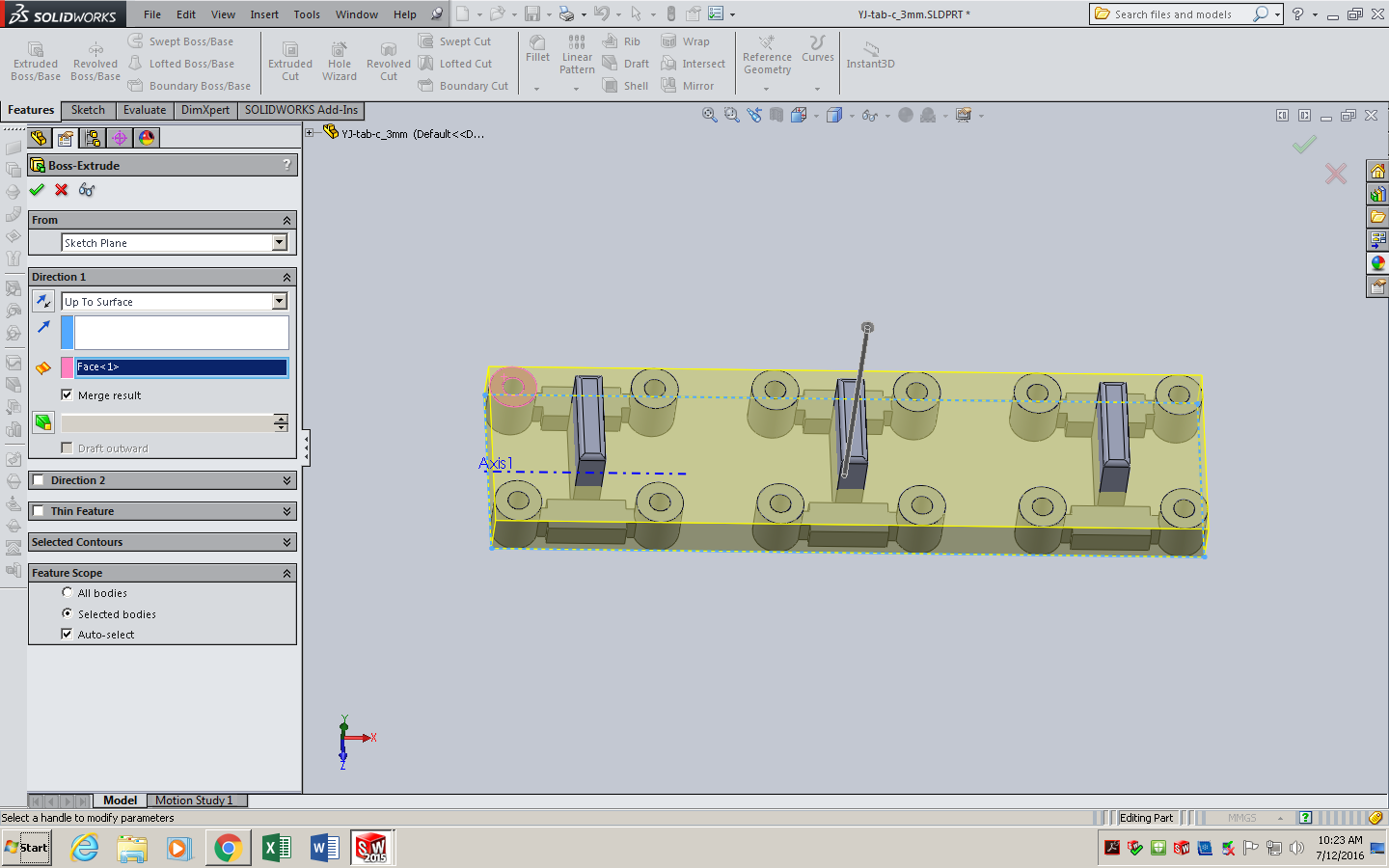
Task: Choose Swept Boss/Base feature
Action: coord(180,41)
